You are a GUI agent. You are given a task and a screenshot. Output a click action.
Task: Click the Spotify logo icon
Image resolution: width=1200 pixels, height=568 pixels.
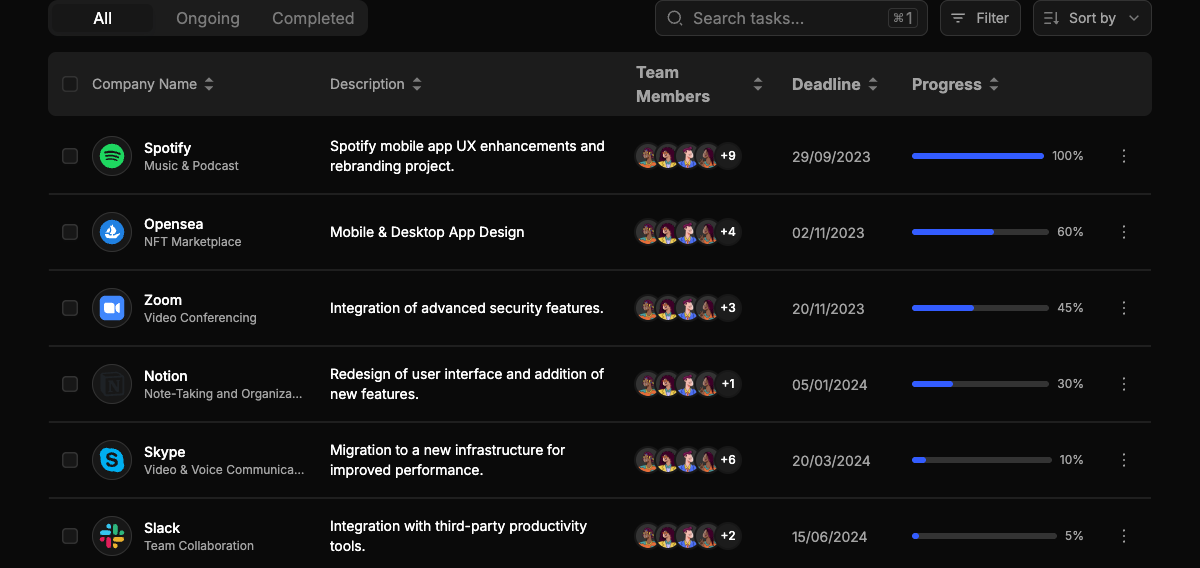[x=112, y=156]
